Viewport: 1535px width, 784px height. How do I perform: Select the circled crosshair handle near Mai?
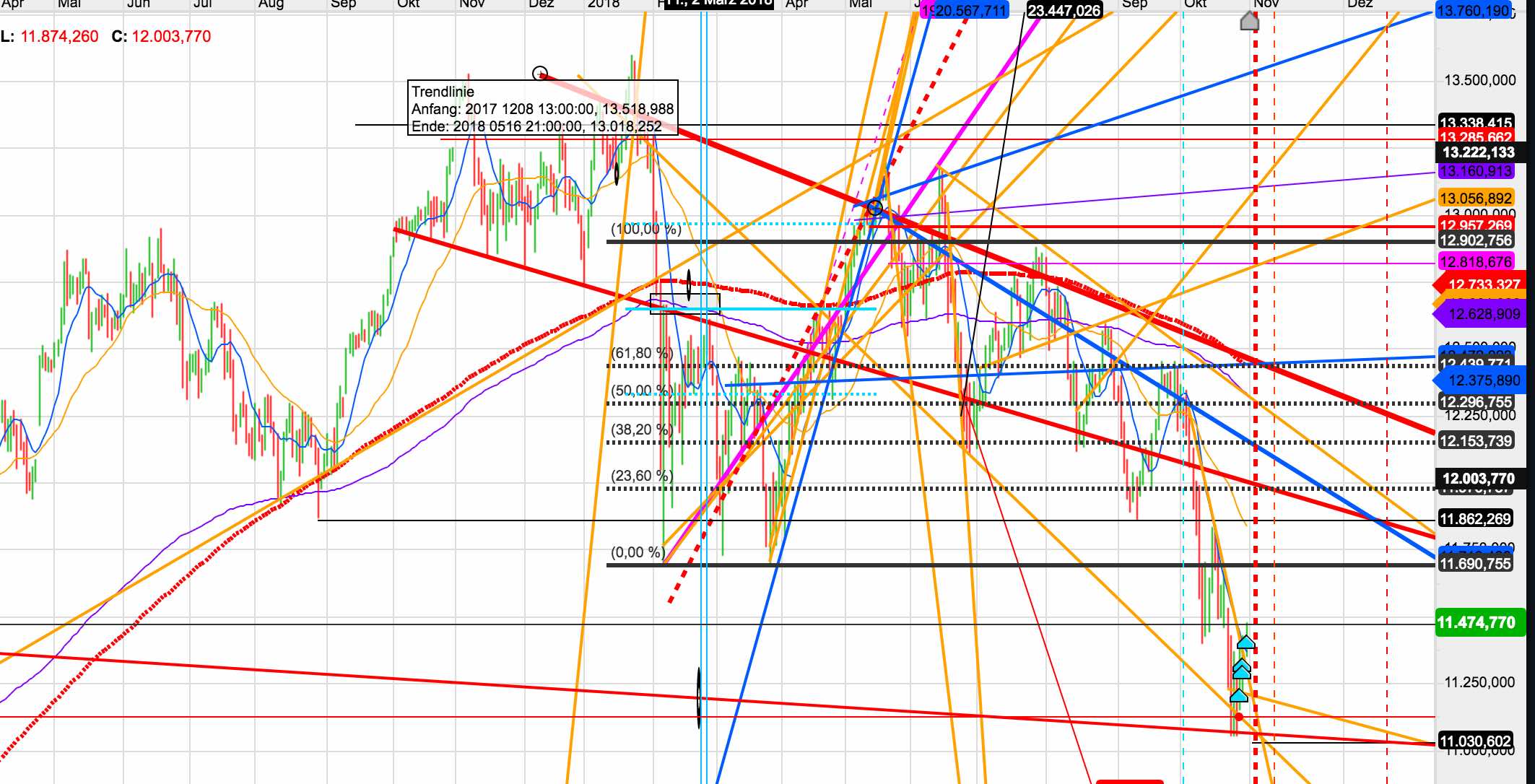pyautogui.click(x=874, y=208)
